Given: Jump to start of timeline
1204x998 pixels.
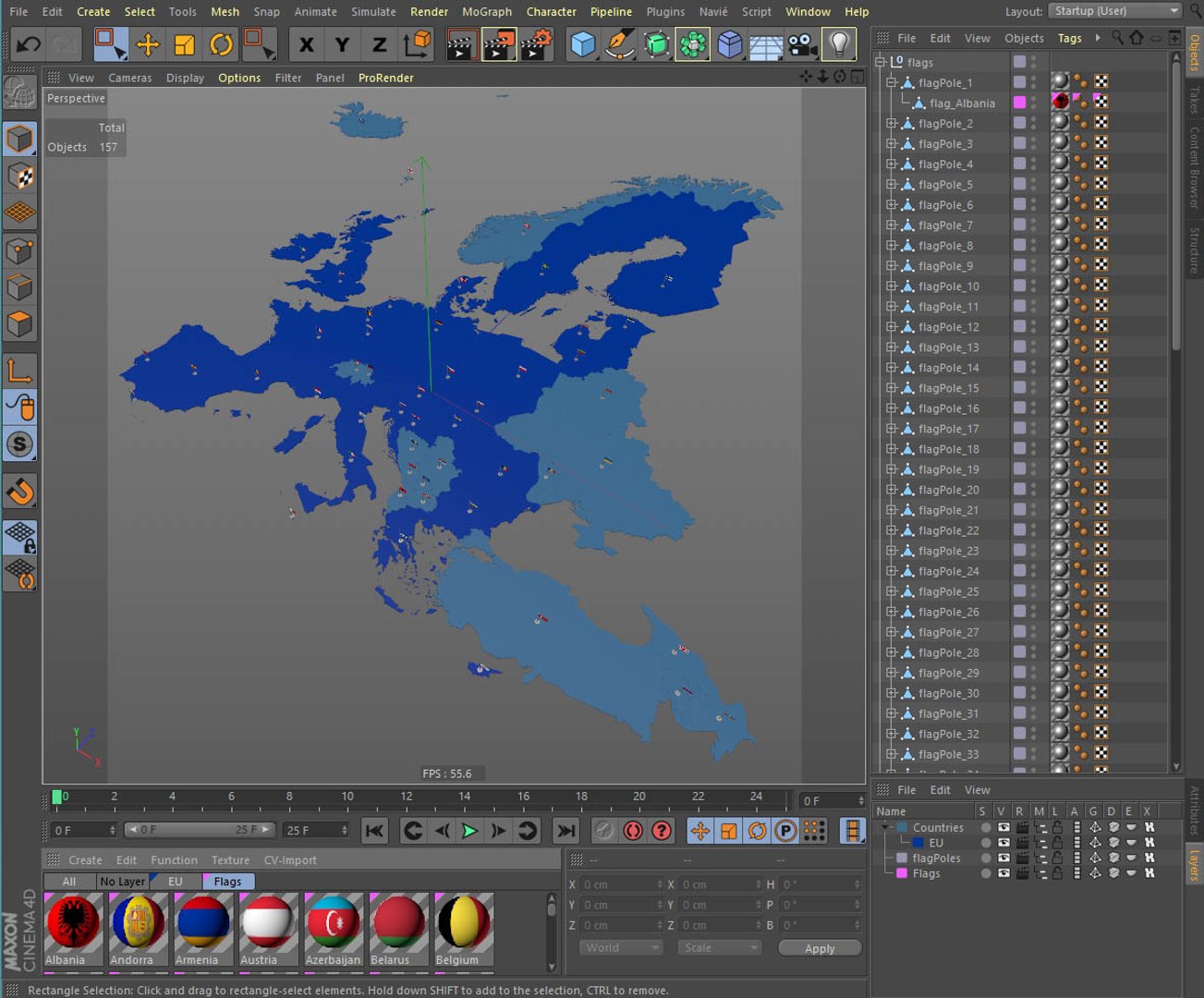Looking at the screenshot, I should pyautogui.click(x=374, y=831).
